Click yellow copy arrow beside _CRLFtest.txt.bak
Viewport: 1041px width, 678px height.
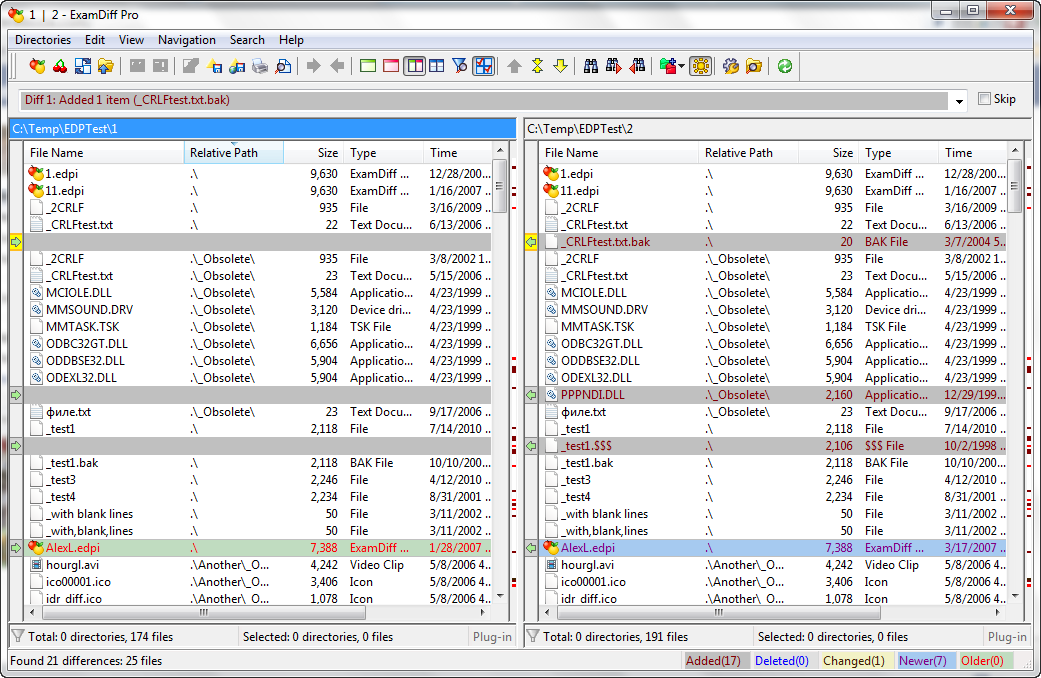[531, 242]
